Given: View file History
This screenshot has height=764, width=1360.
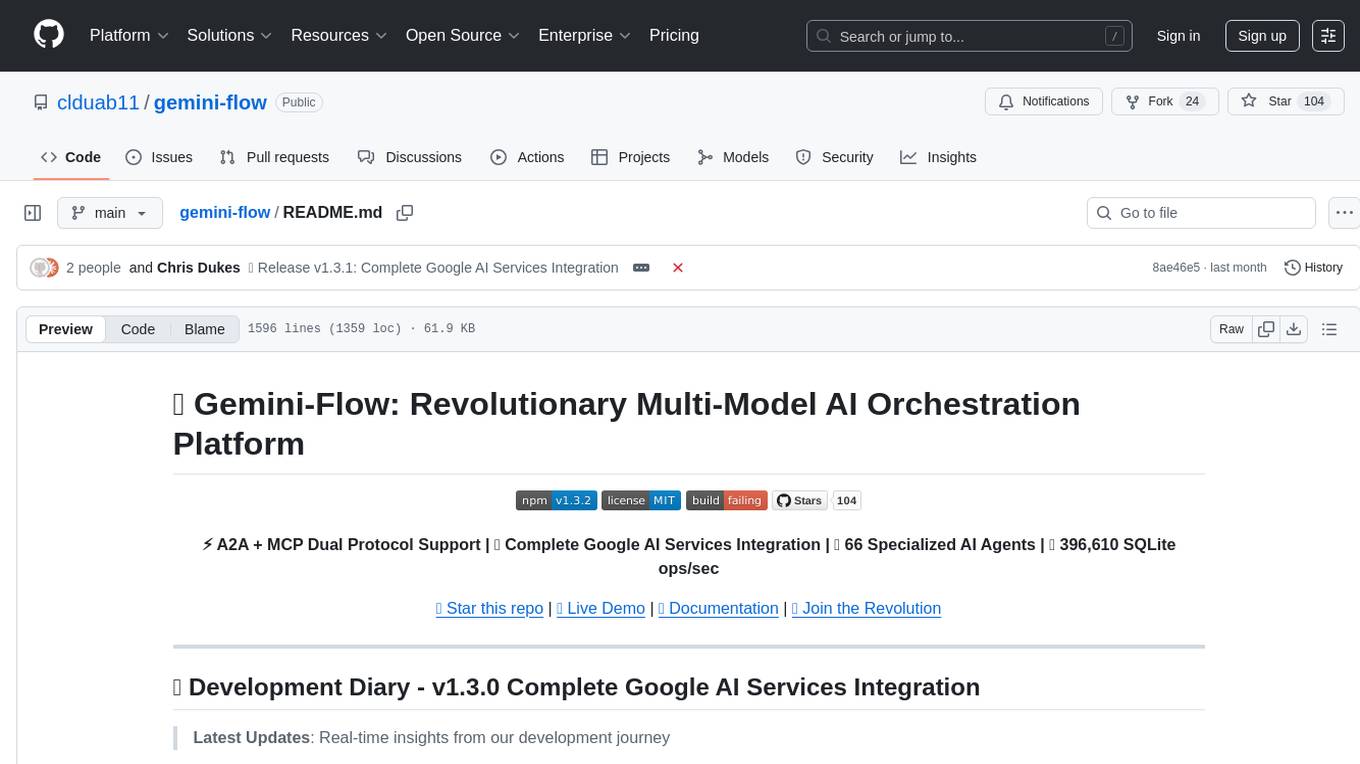Looking at the screenshot, I should click(1313, 268).
